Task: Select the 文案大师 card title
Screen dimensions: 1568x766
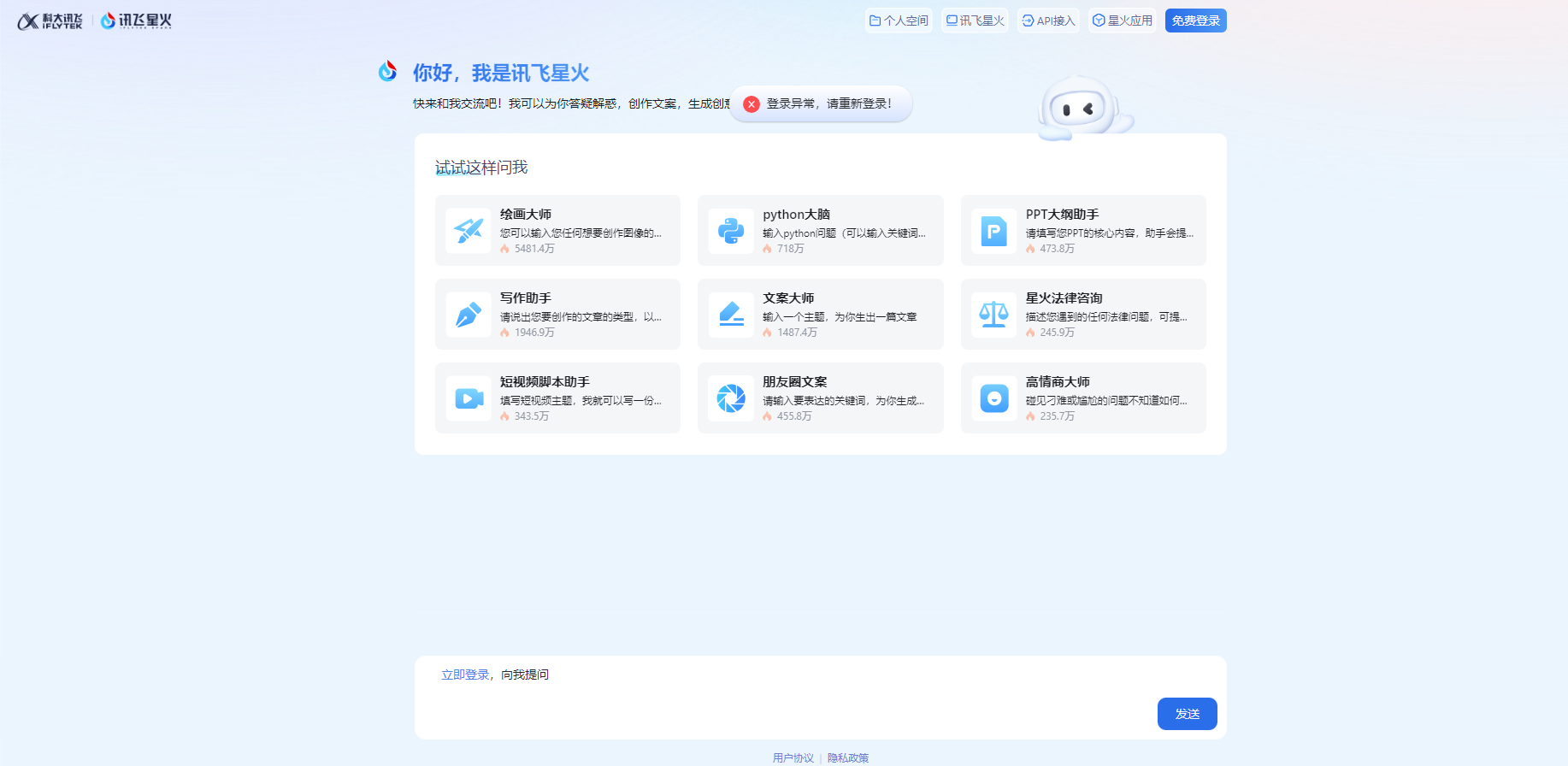Action: 788,298
